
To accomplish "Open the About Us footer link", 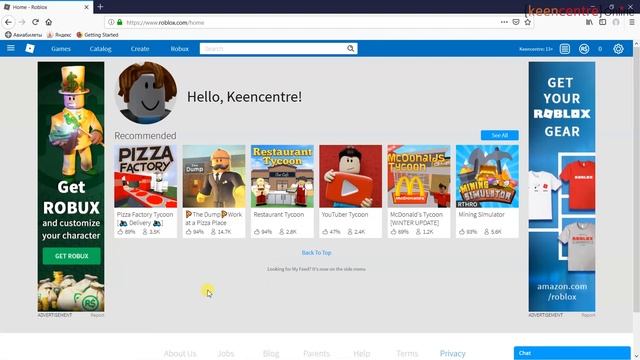I will (x=180, y=353).
